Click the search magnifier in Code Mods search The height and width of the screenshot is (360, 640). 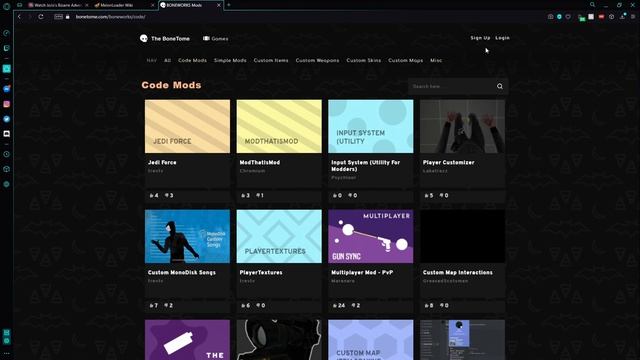pos(500,86)
